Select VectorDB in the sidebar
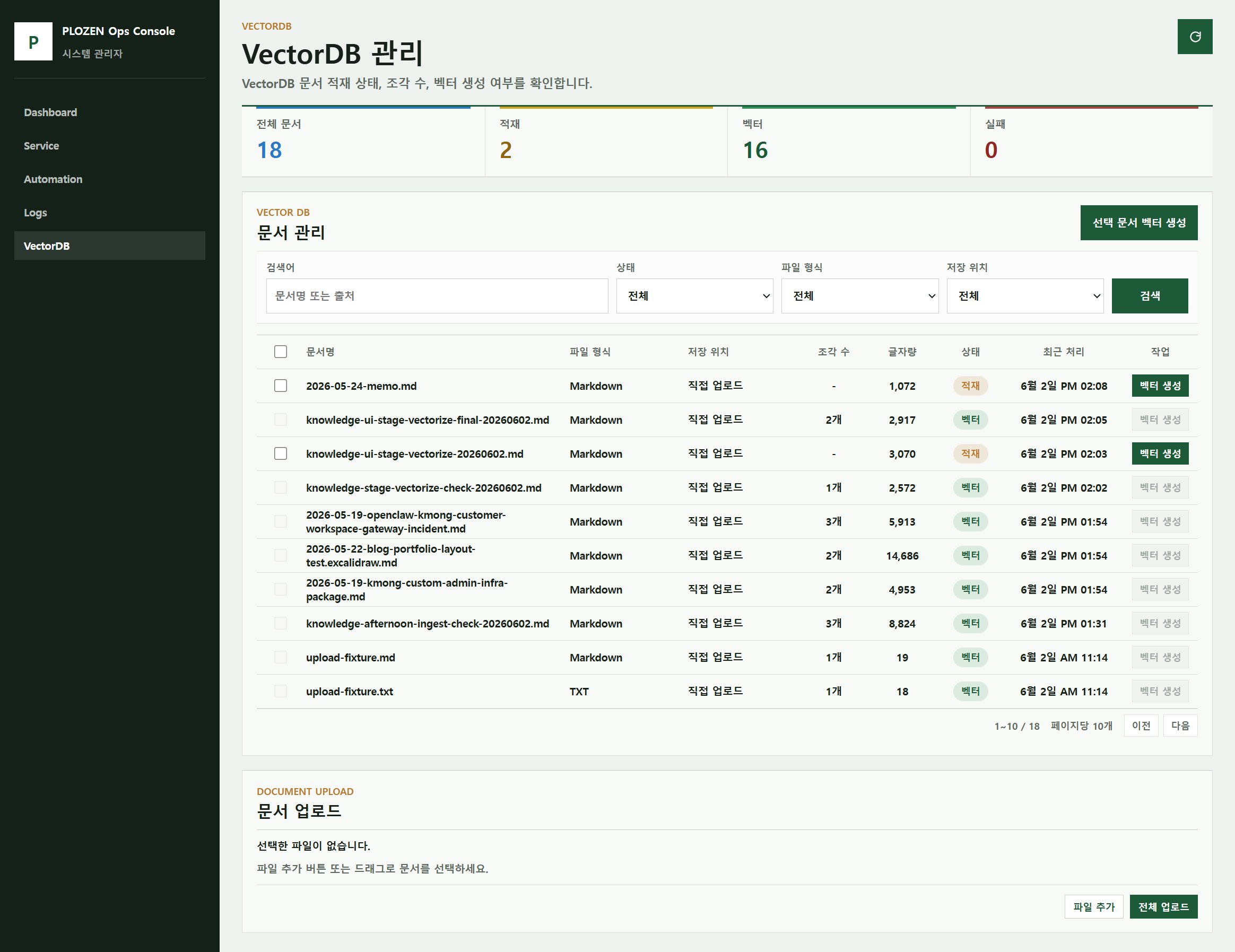Screen dimensions: 1235x952 click(x=110, y=246)
